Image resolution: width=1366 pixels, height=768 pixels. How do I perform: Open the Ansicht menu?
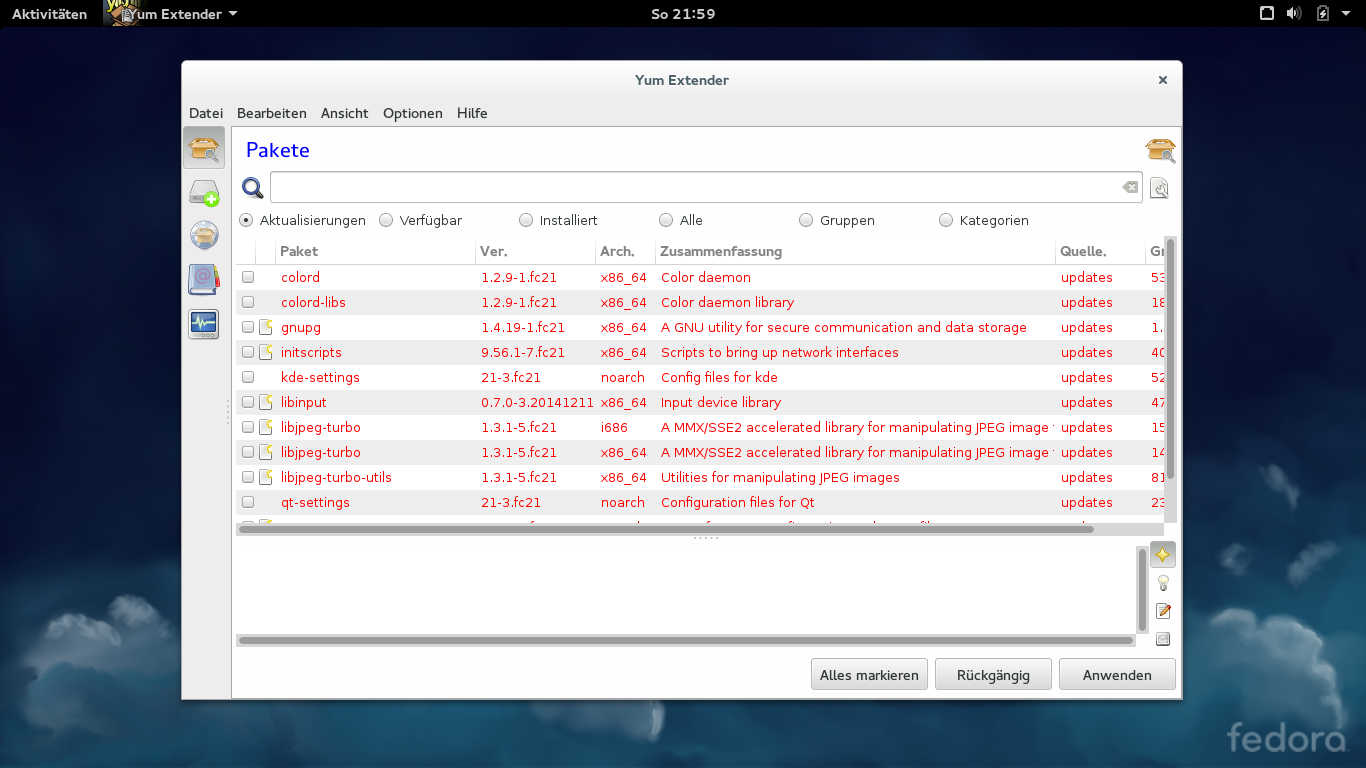pos(345,113)
